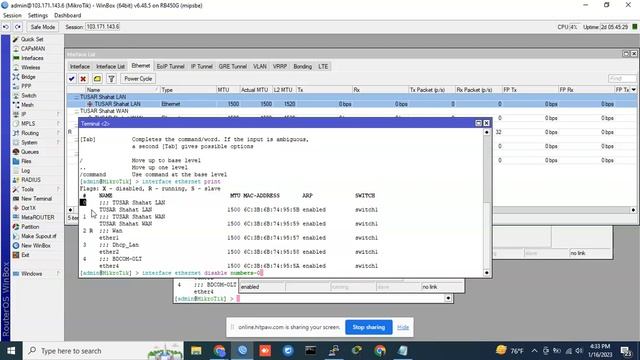Viewport: 640px width, 360px height.
Task: Open Bridge from the sidebar
Action: (28, 77)
